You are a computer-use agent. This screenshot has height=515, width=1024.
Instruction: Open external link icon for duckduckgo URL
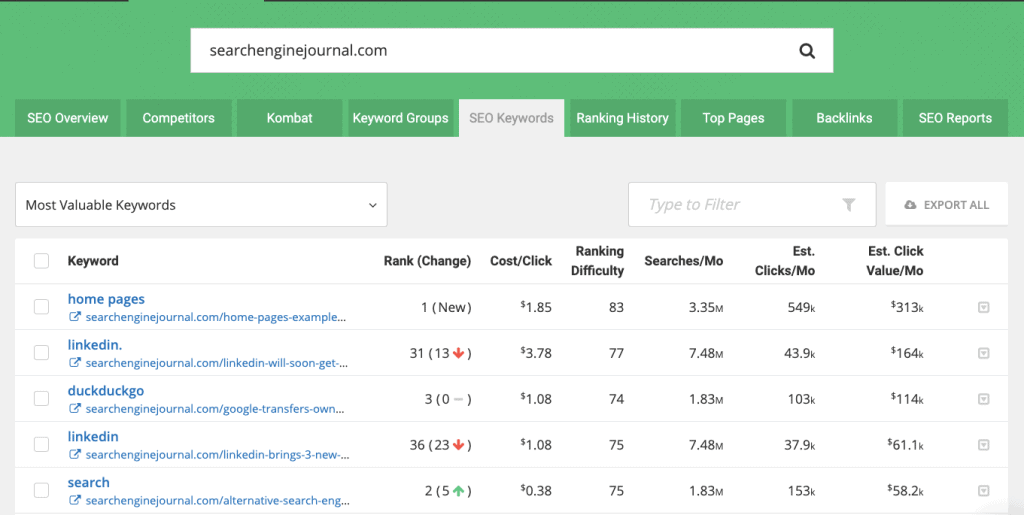click(x=75, y=409)
